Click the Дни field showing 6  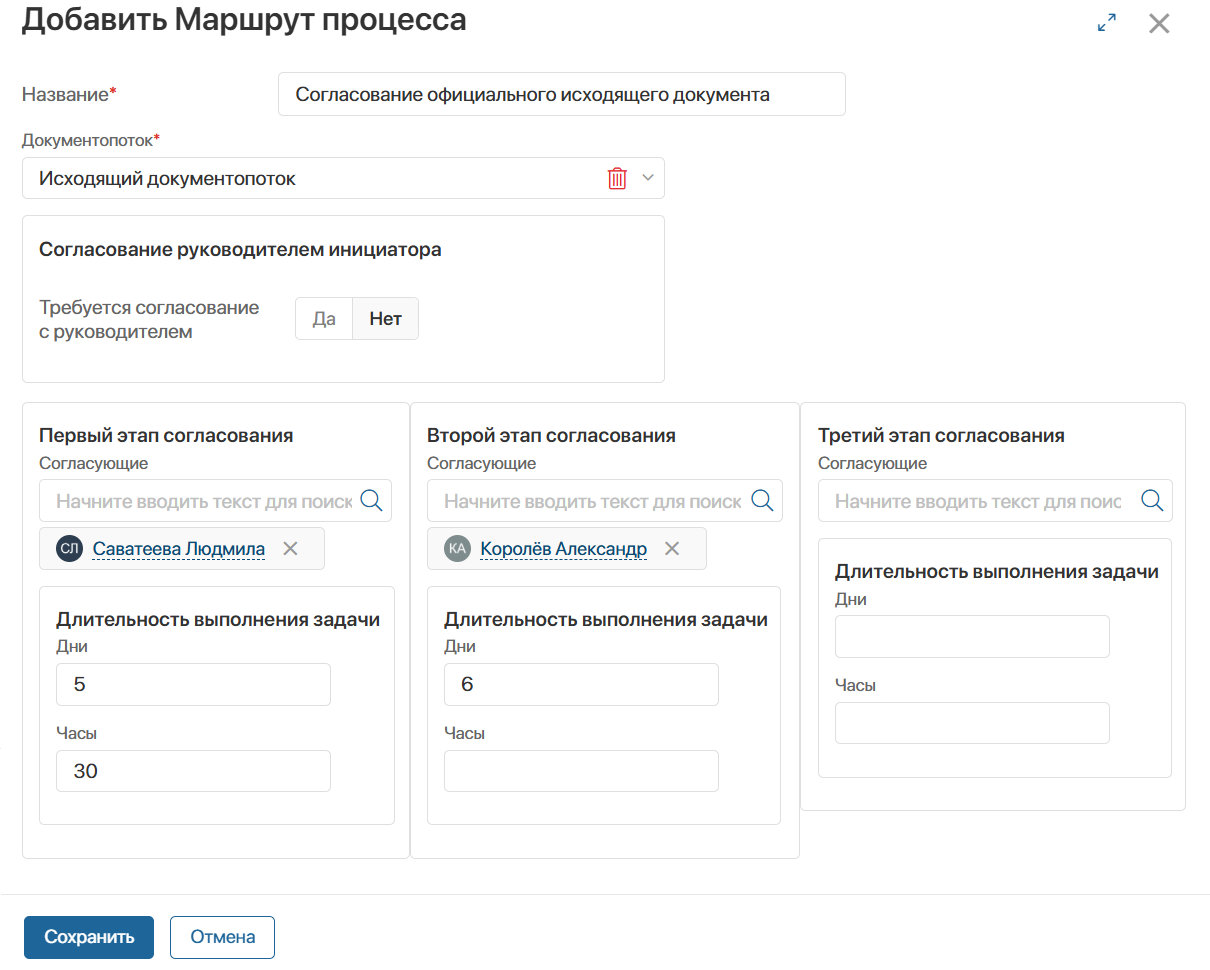tap(580, 684)
